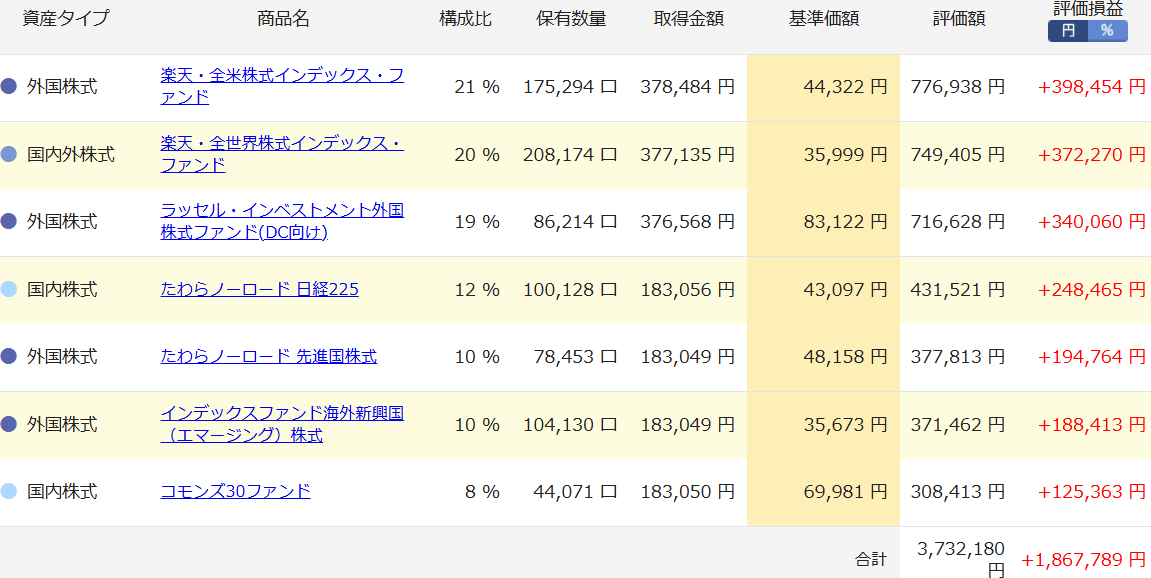This screenshot has height=578, width=1151.
Task: Click the 取得金額 column header
Action: tap(689, 19)
